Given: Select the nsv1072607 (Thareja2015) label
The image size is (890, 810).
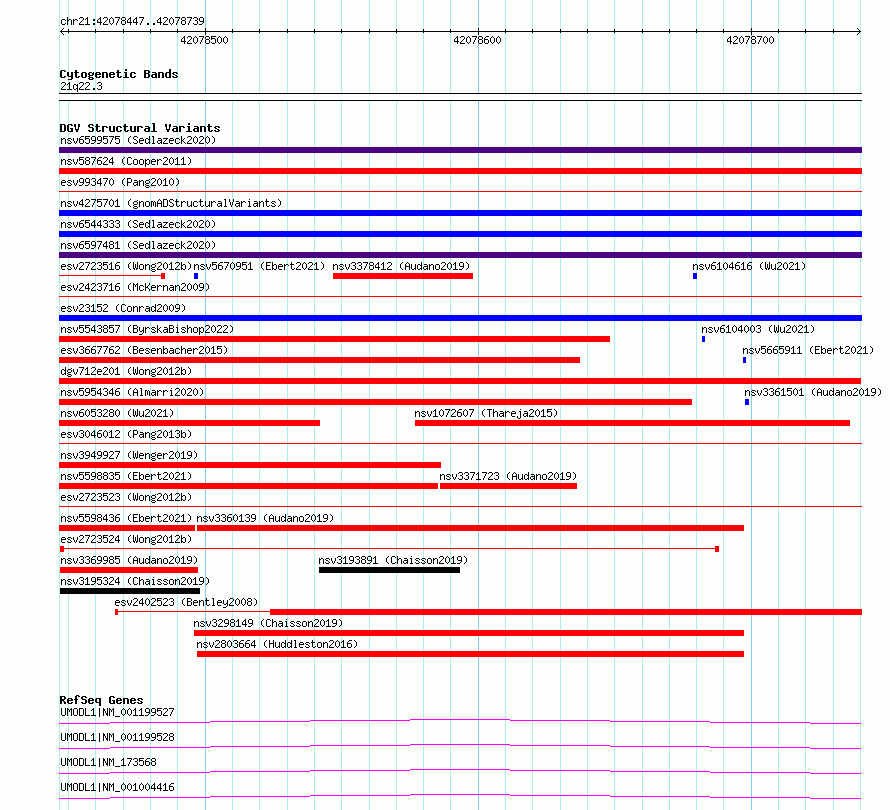Looking at the screenshot, I should tap(486, 413).
